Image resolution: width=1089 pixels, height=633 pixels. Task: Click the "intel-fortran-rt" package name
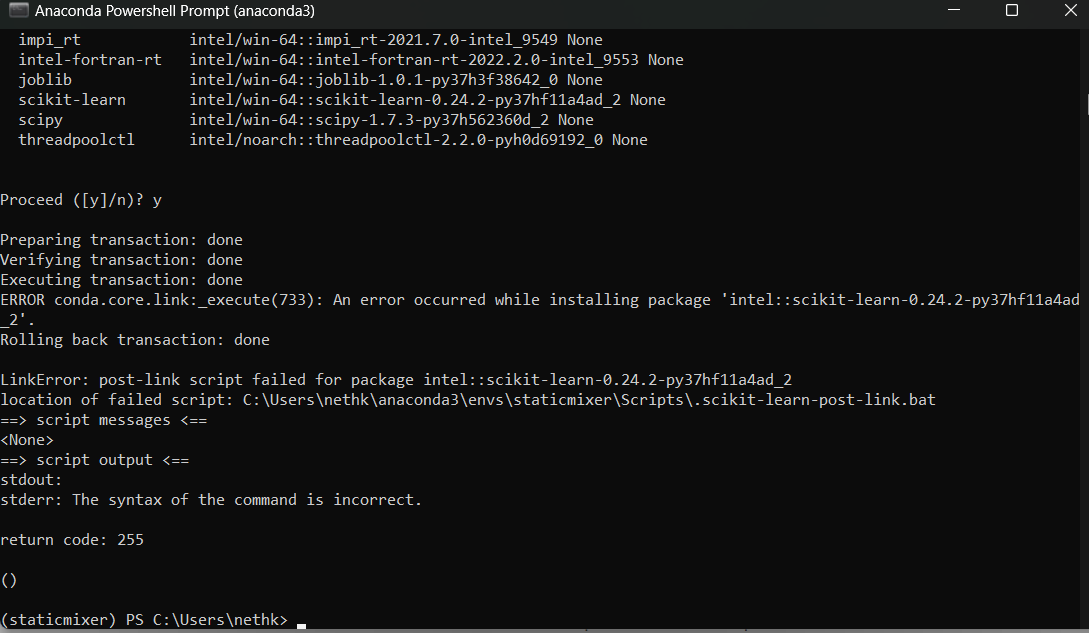point(90,60)
